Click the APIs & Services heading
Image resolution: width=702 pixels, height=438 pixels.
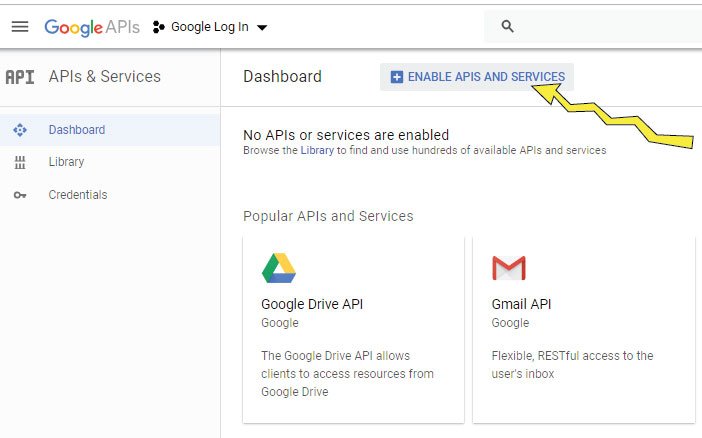click(104, 77)
